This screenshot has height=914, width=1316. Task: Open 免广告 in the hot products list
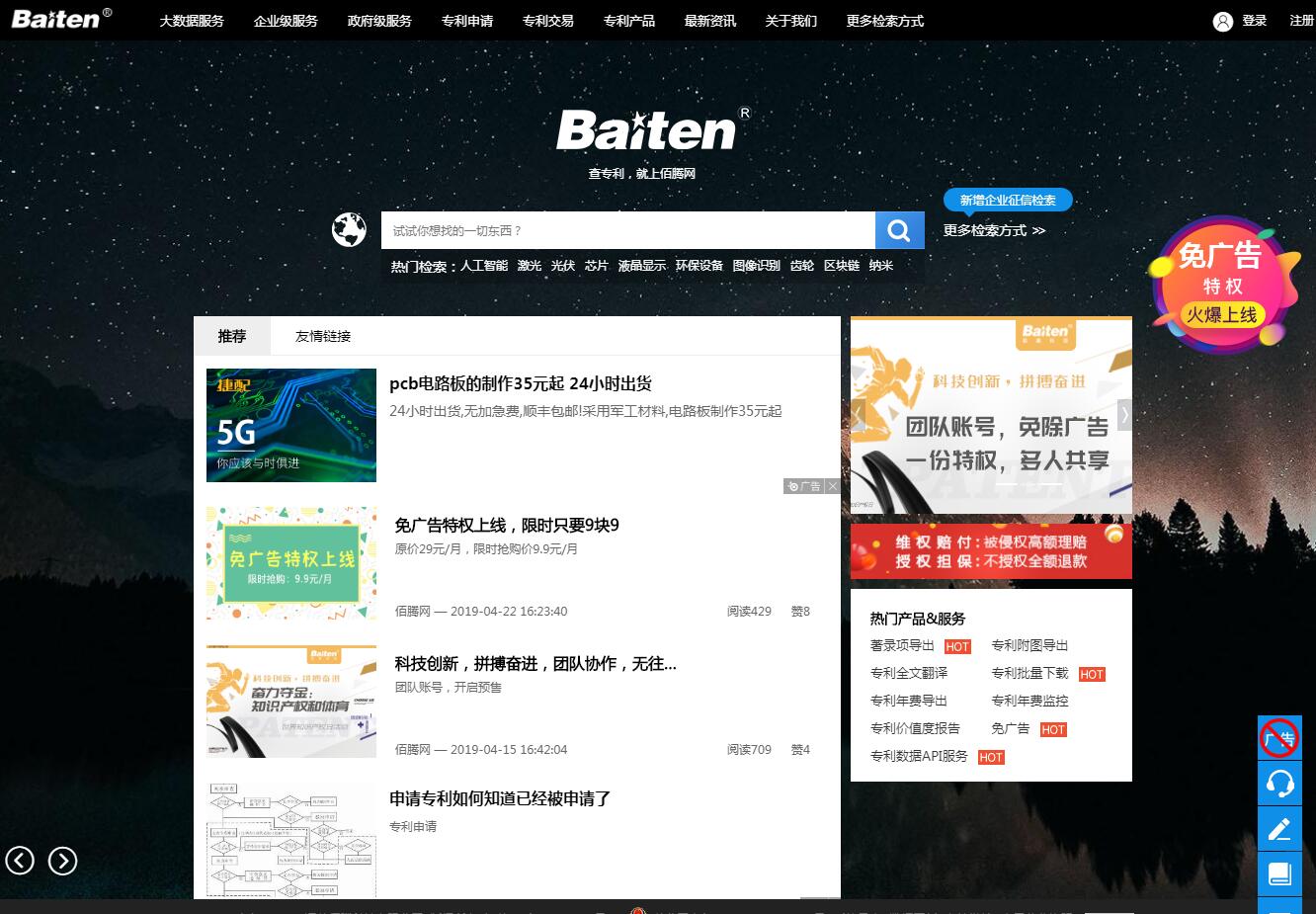1011,728
